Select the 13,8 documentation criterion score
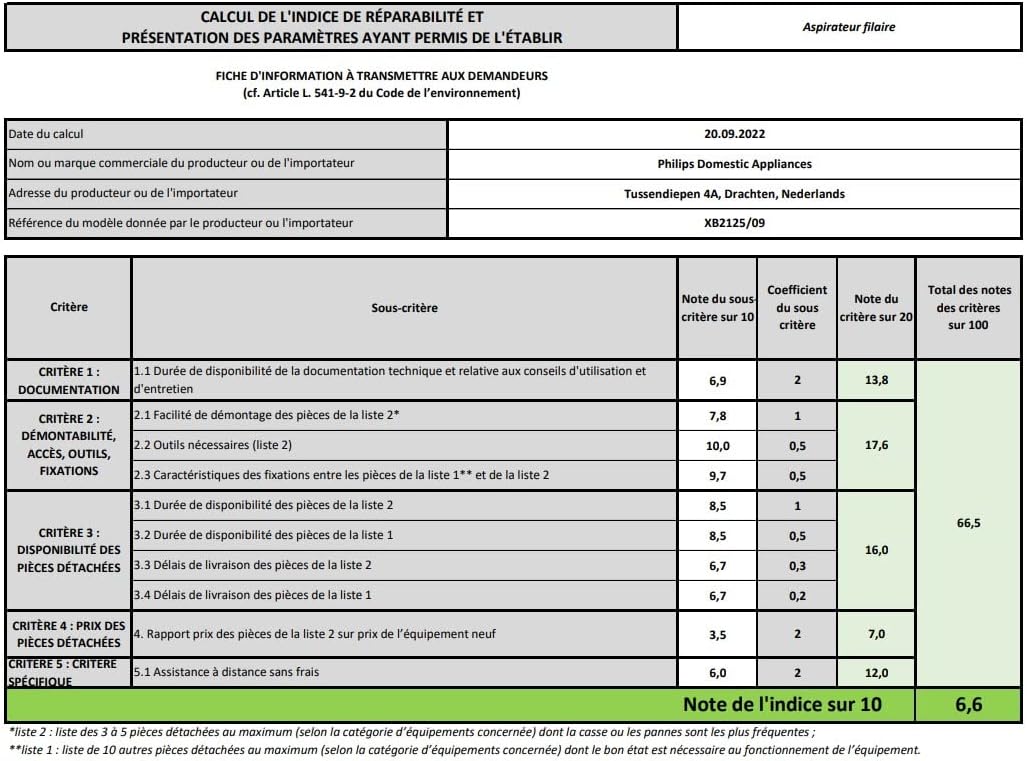The width and height of the screenshot is (1027, 761). click(x=876, y=381)
